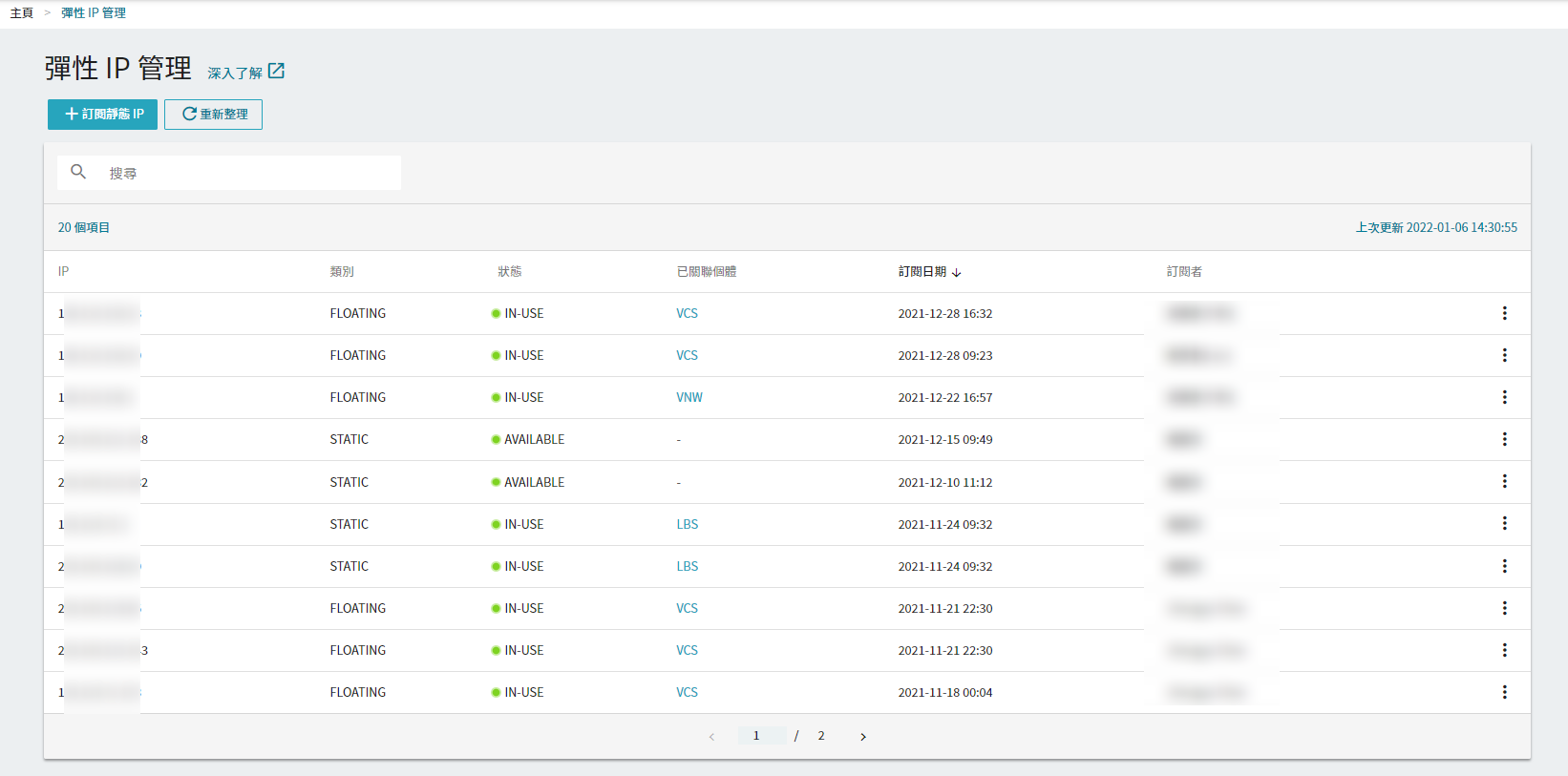Open VCS link in 2021-12-28 16:32 row
The image size is (1568, 776).
(687, 313)
